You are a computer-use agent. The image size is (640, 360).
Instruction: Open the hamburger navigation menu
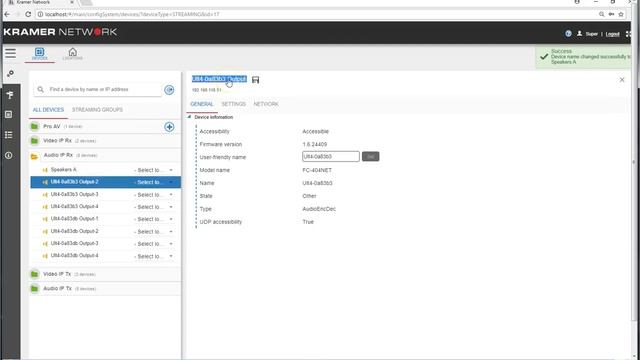click(10, 53)
